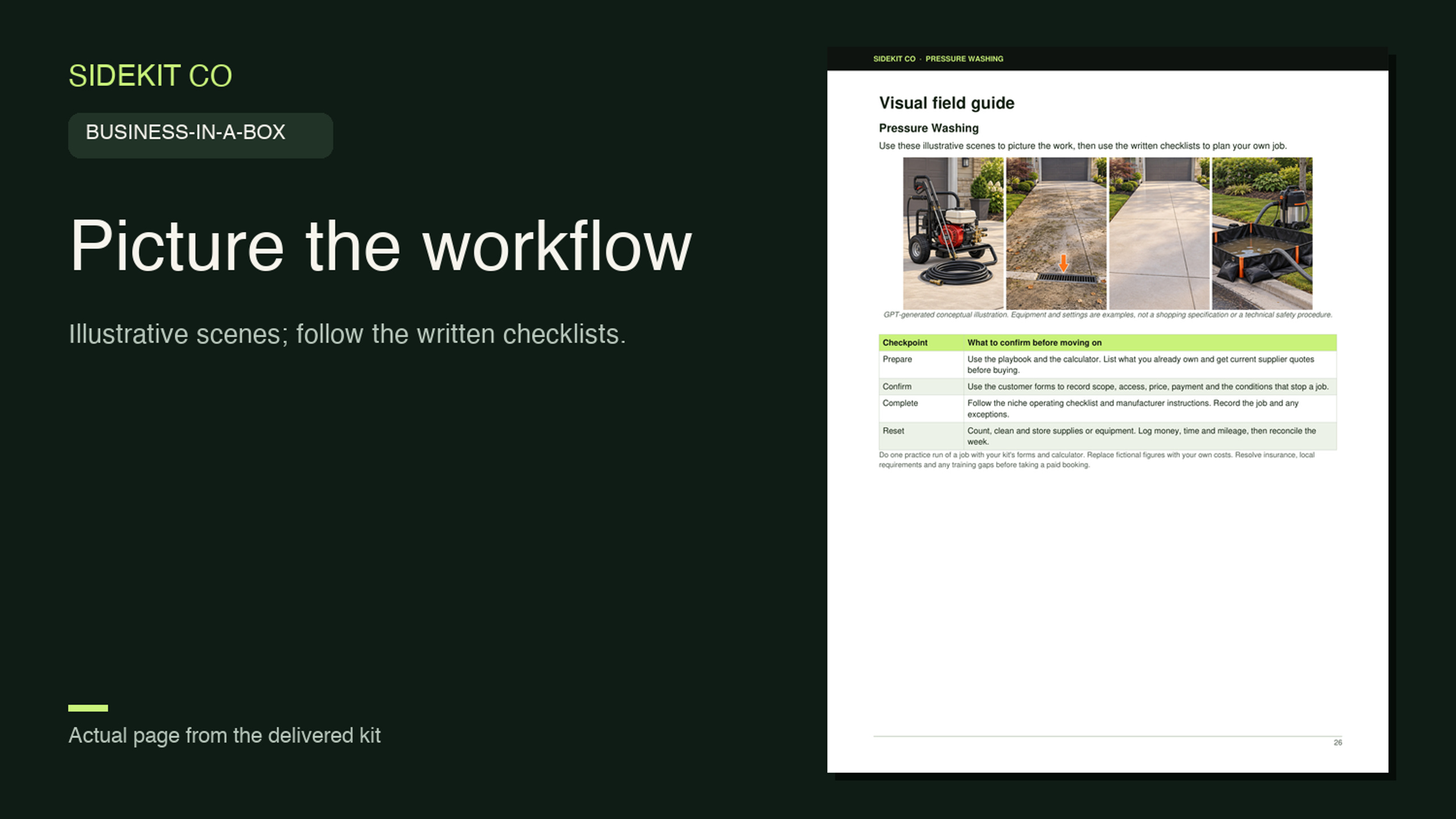Click 'Illustrative scenes; follow the written checklists.' subtitle
This screenshot has height=819, width=1456.
tap(347, 334)
